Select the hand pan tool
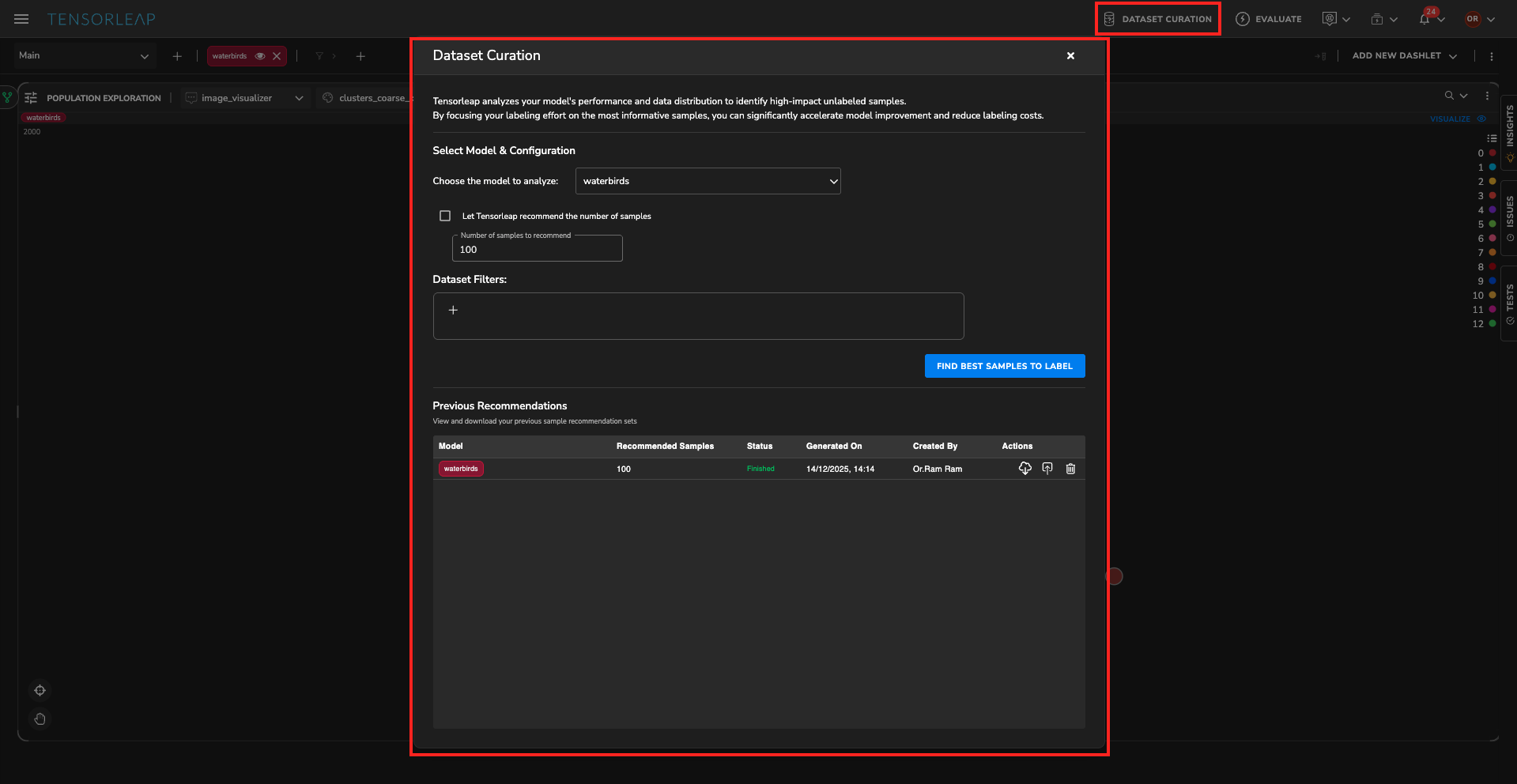This screenshot has width=1517, height=784. point(40,719)
